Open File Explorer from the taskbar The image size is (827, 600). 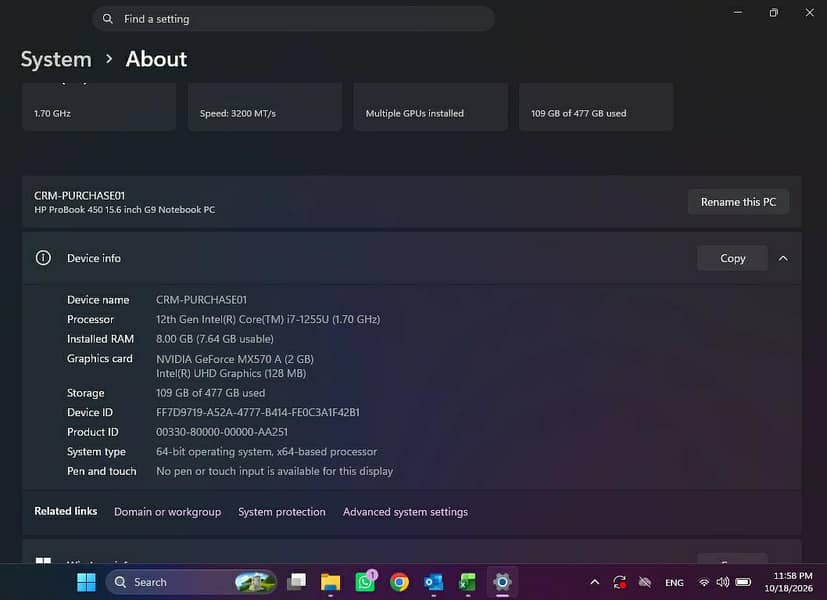coord(330,582)
